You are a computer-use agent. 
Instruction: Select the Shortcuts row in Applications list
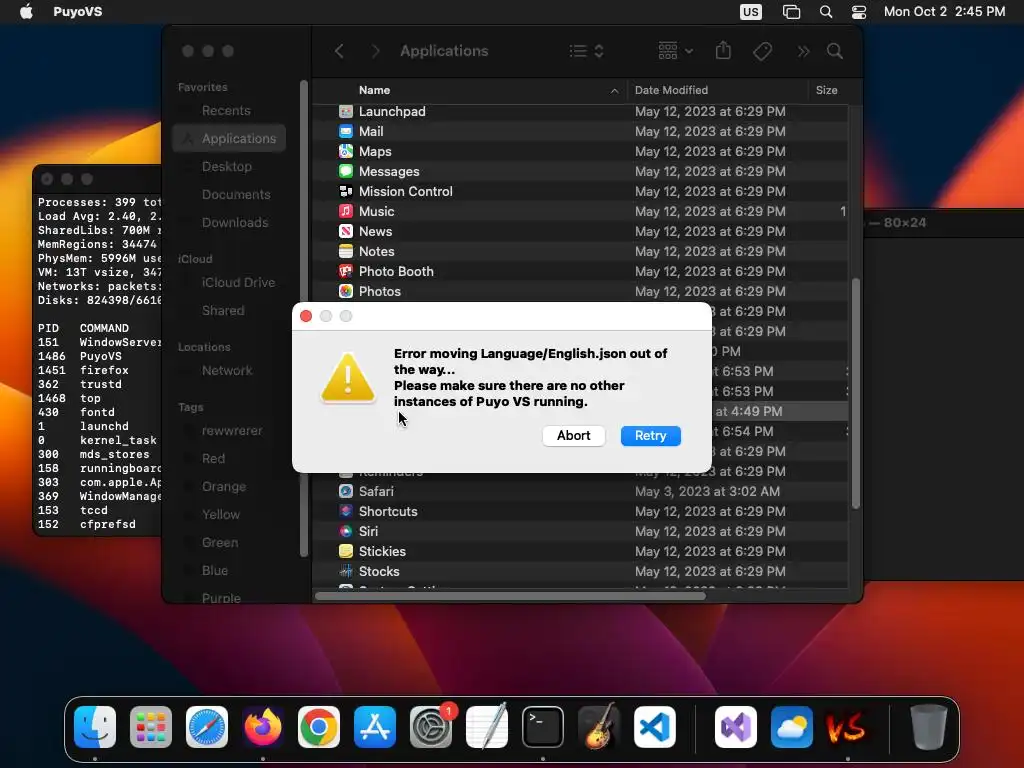(581, 511)
